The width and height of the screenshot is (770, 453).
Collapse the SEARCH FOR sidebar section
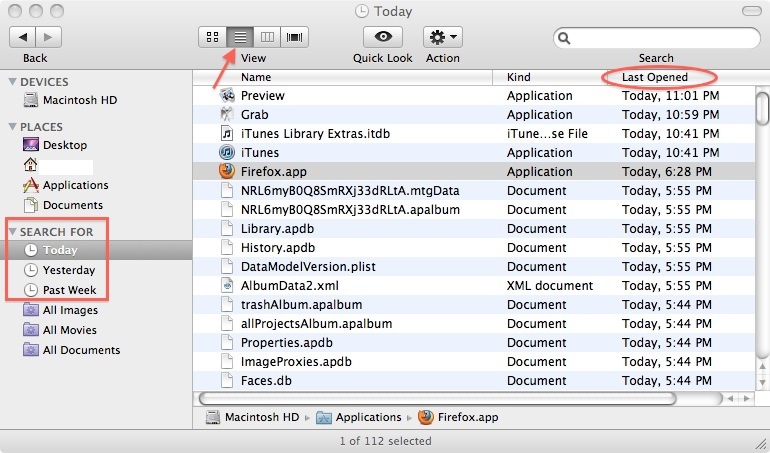click(13, 231)
